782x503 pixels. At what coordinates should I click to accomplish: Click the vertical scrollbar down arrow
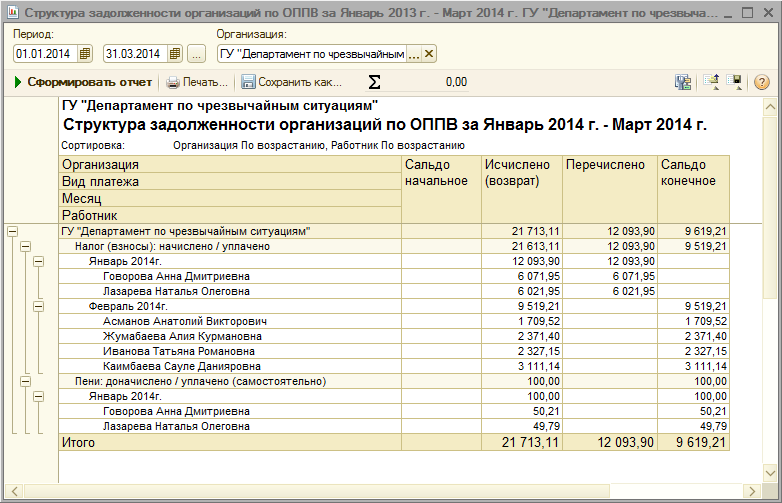point(771,478)
